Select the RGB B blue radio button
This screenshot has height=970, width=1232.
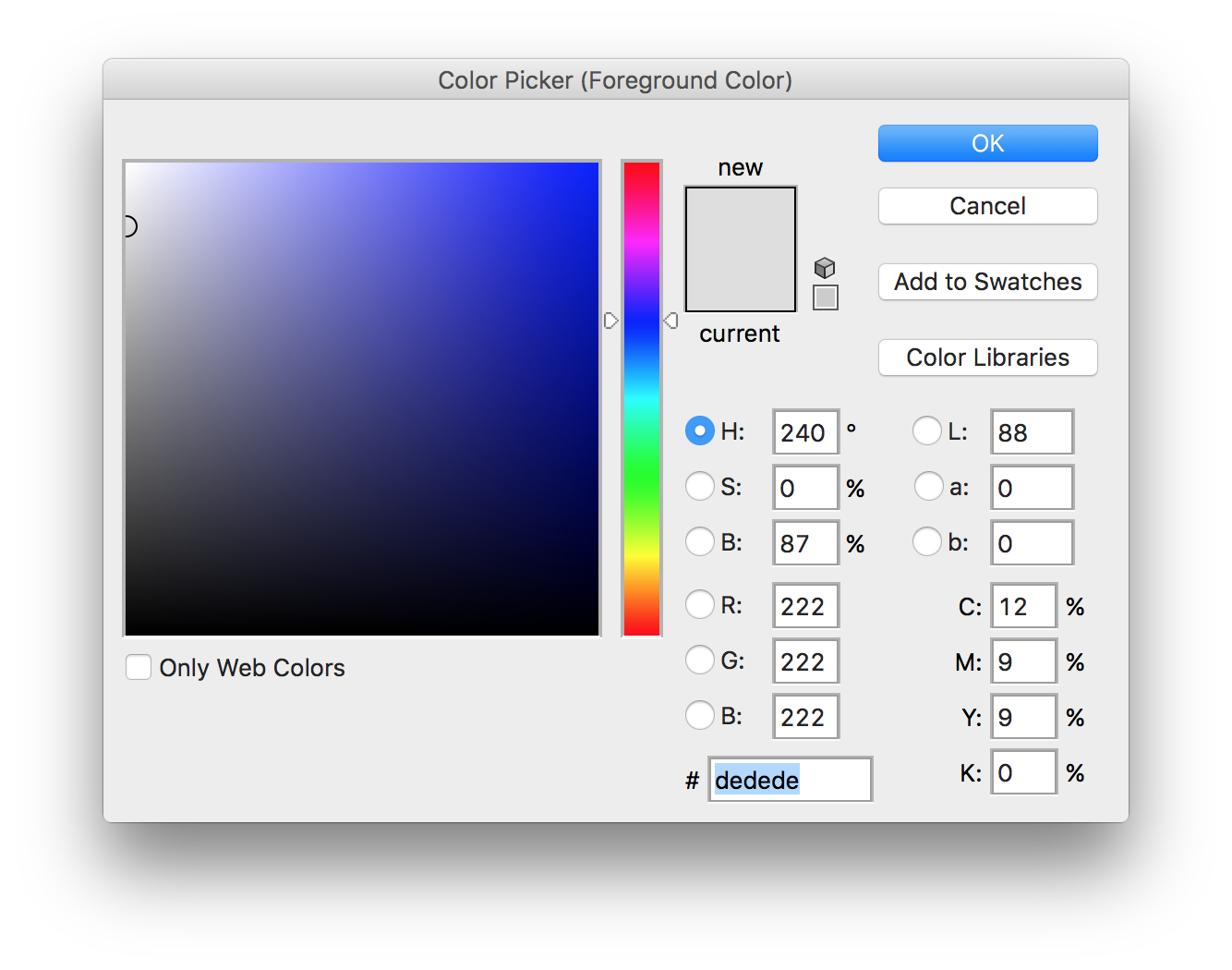point(700,715)
